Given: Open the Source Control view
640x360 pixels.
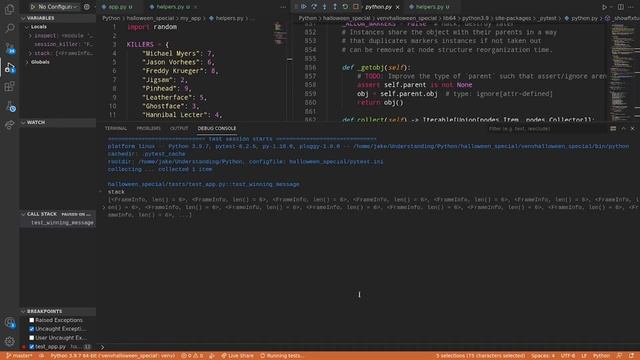Looking at the screenshot, I should pos(9,48).
